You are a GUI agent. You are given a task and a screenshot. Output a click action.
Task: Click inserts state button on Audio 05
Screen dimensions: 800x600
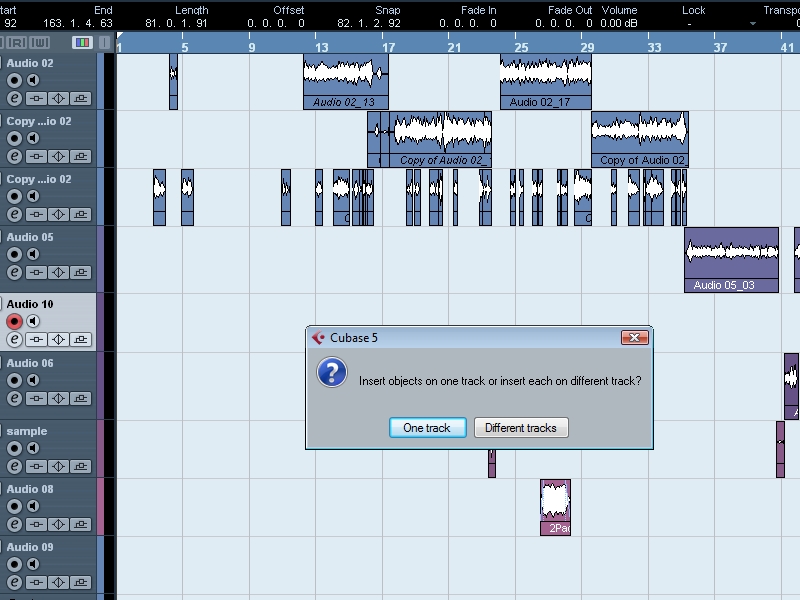[36, 272]
